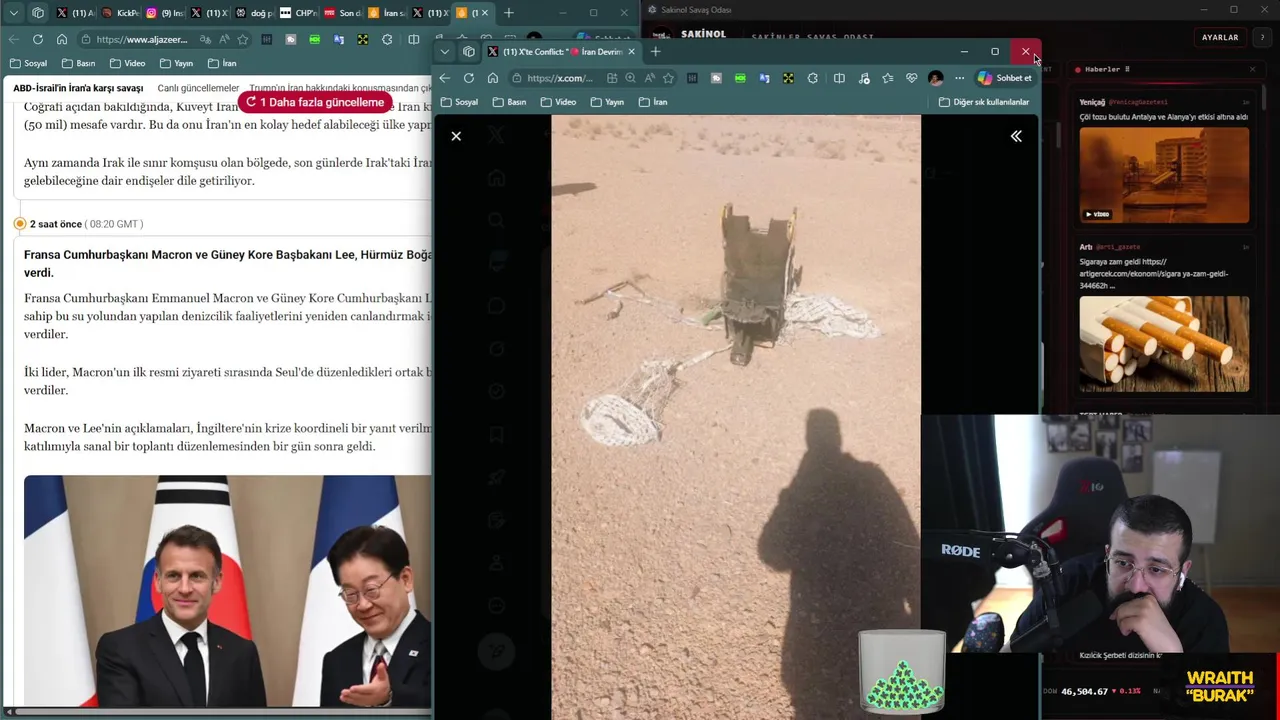Click the video of parachute debris in desert
Viewport: 1280px width, 720px height.
tap(736, 417)
